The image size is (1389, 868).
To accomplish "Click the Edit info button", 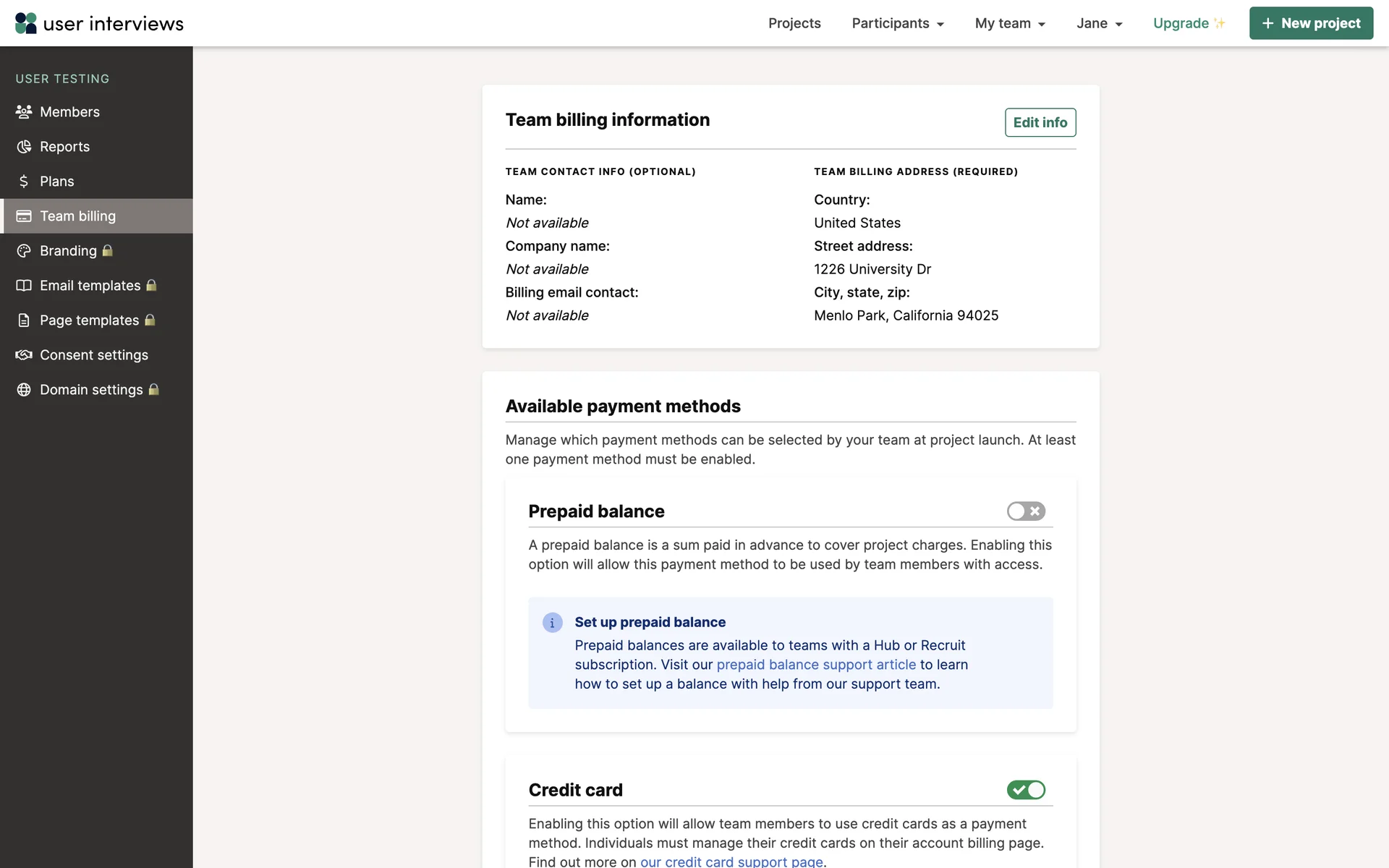I will (1040, 122).
